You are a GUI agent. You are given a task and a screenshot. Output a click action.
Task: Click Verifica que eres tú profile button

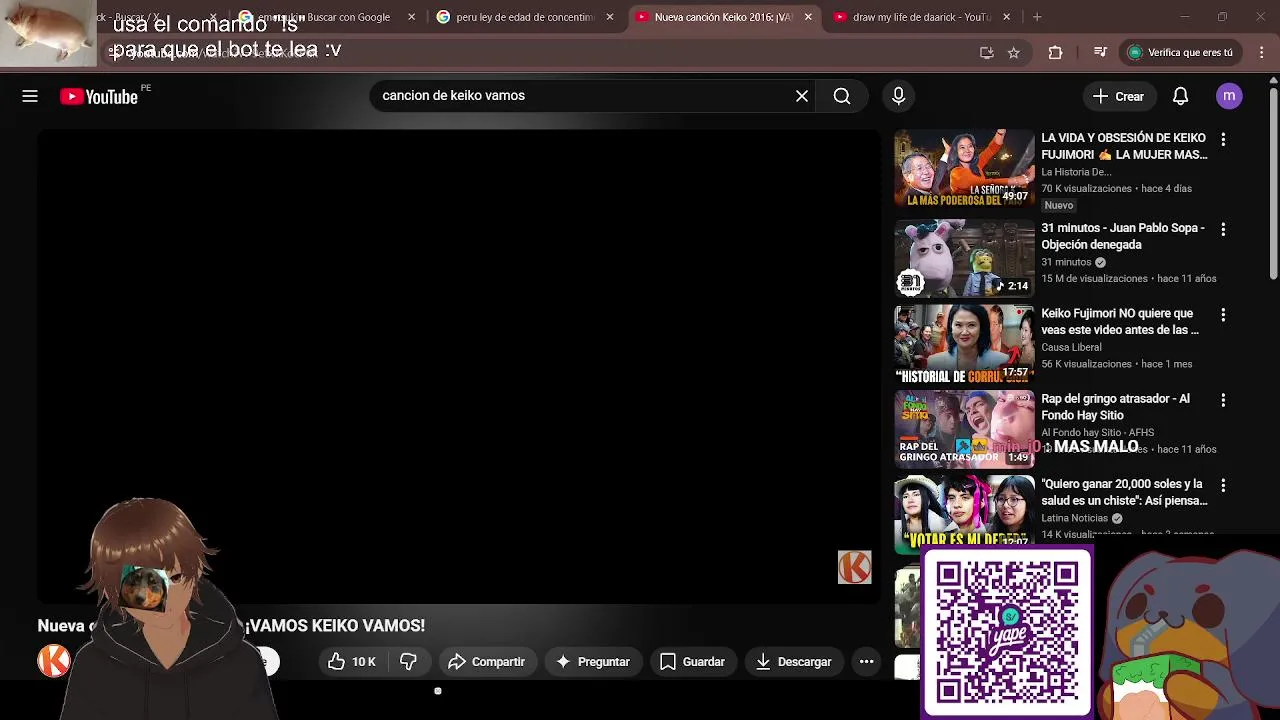[x=1181, y=52]
